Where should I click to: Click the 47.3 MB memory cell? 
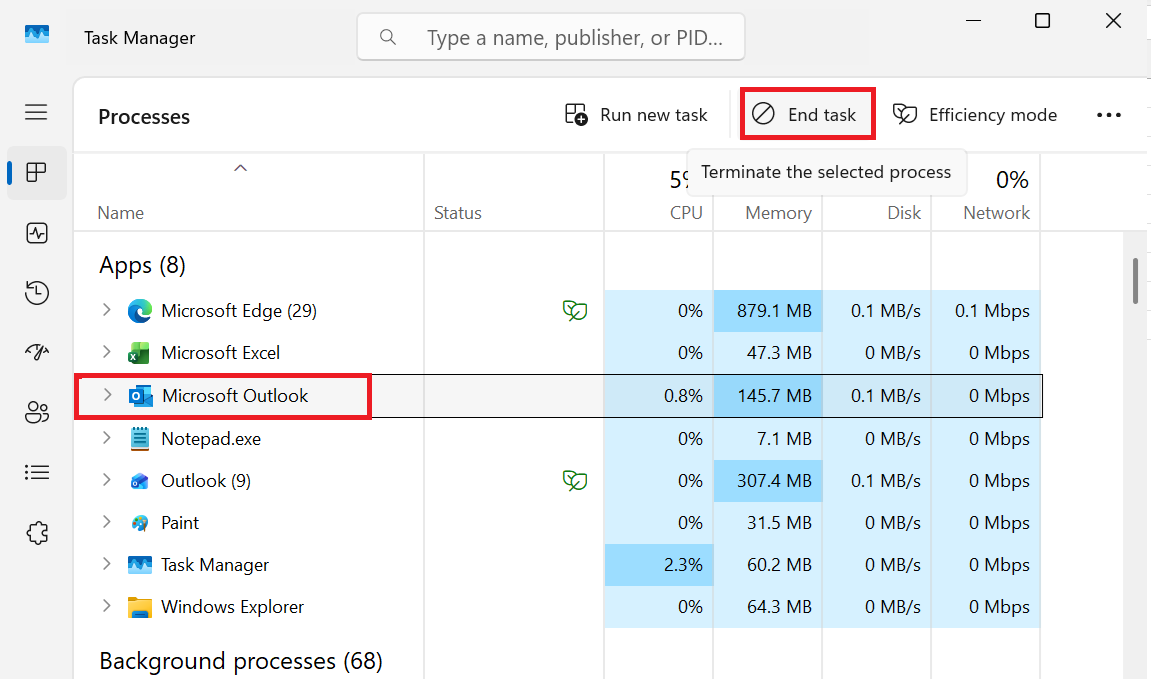tap(768, 353)
